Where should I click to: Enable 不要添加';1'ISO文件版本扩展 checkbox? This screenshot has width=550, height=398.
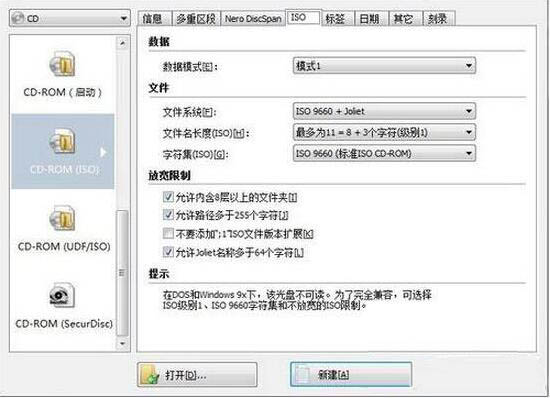[x=168, y=233]
